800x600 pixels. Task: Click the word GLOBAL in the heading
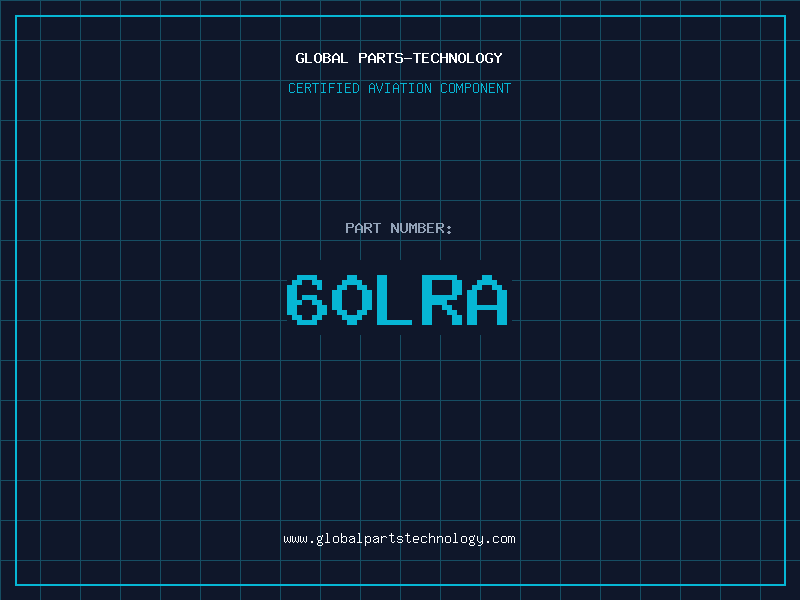click(x=321, y=58)
